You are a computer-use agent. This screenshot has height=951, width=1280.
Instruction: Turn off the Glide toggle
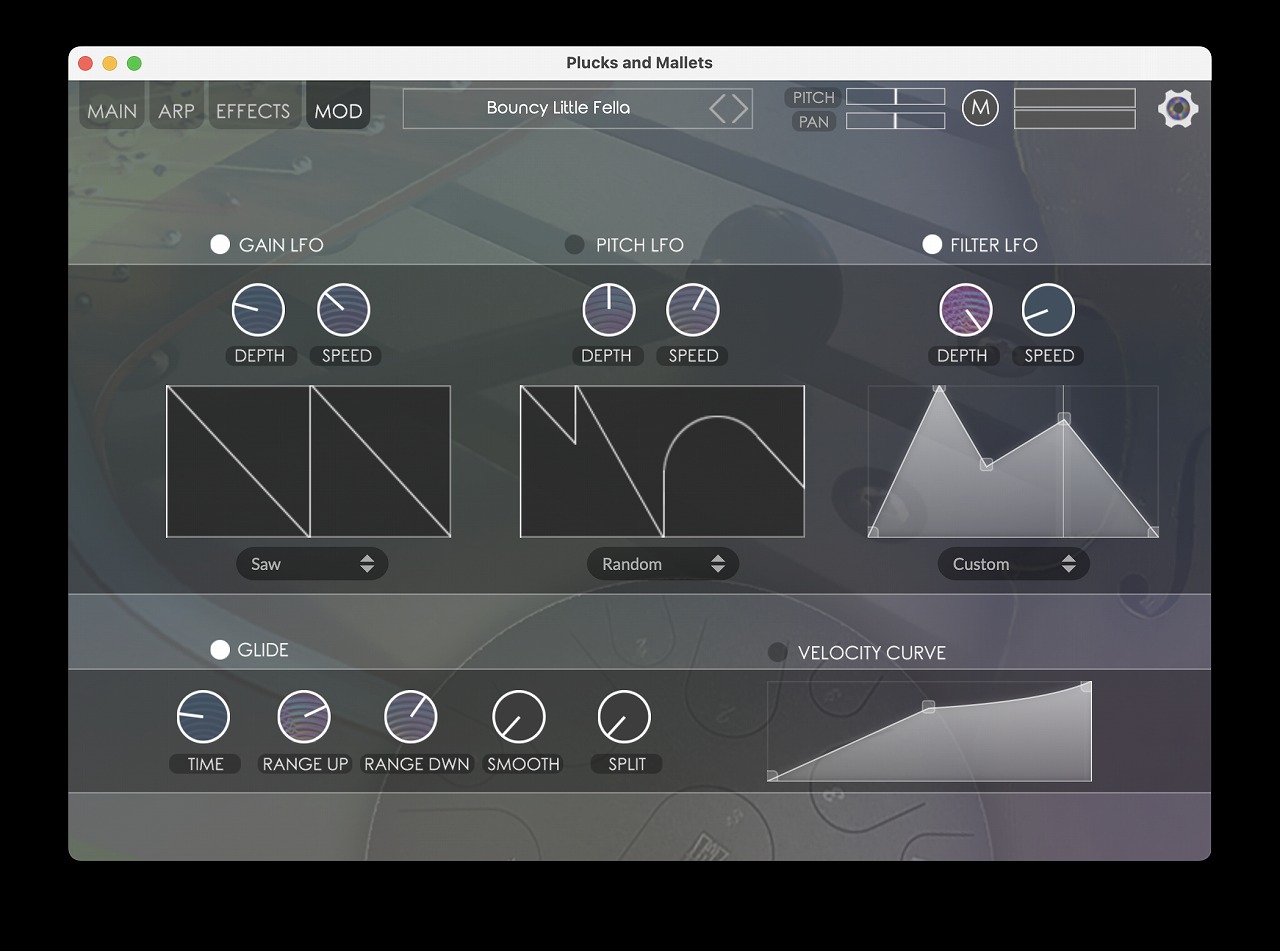(x=220, y=650)
